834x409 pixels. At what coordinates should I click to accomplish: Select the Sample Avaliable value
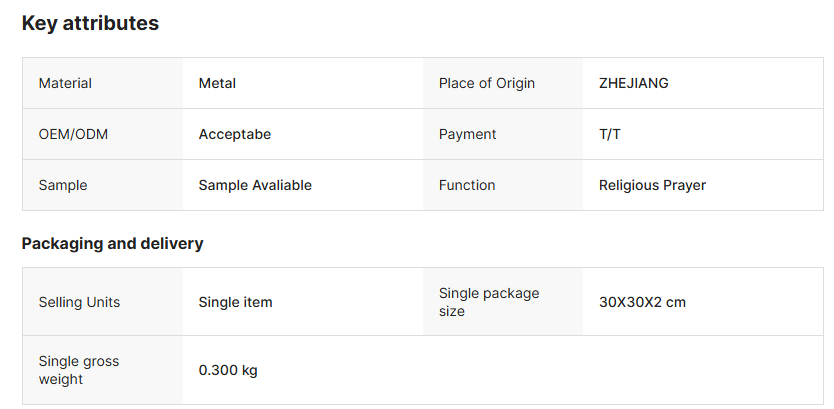pyautogui.click(x=255, y=185)
